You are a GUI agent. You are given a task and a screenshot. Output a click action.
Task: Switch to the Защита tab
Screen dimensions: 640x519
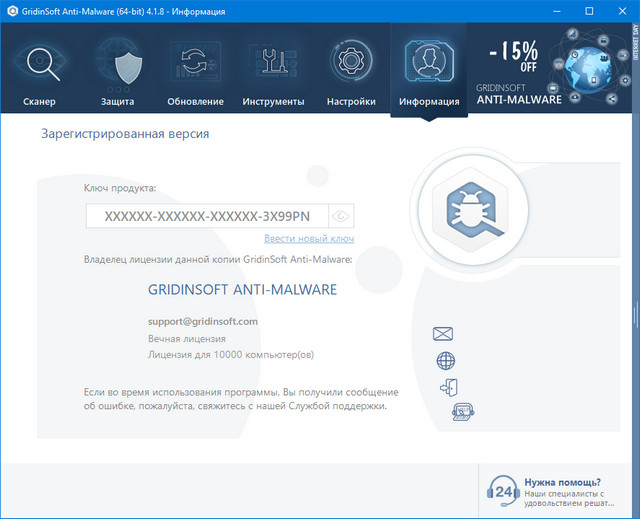click(x=118, y=69)
